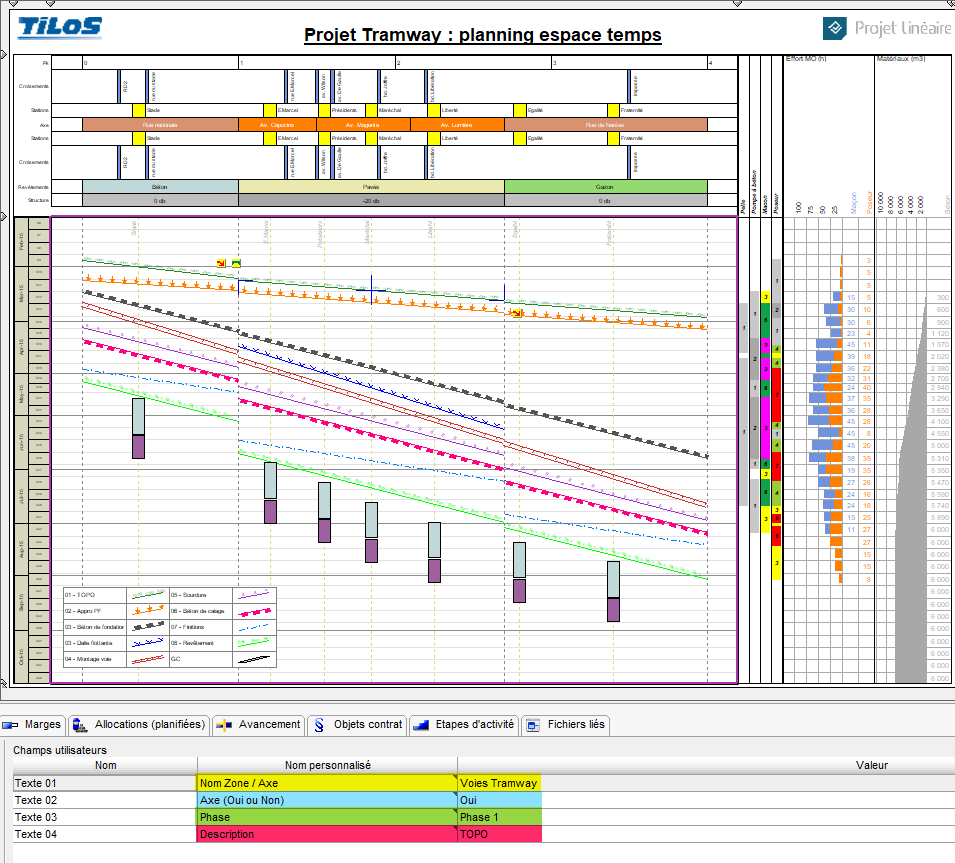This screenshot has width=955, height=863.
Task: Select the Pavés revêtement band
Action: click(371, 186)
